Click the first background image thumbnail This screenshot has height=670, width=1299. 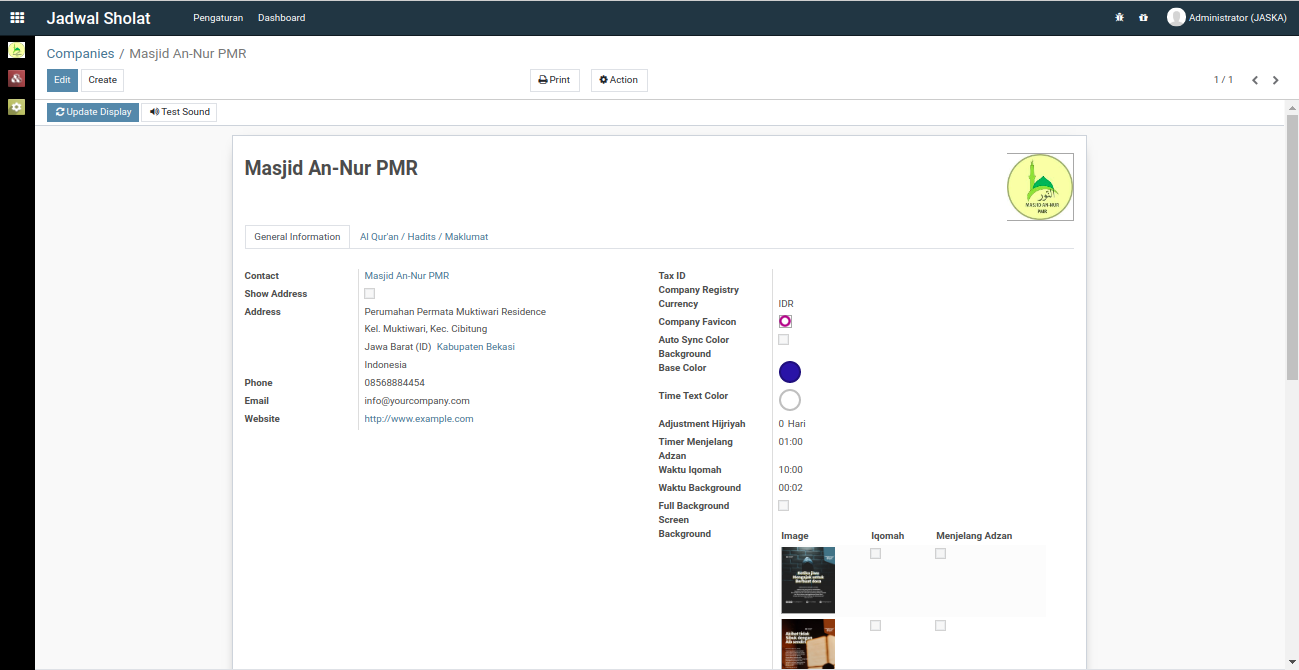[808, 580]
